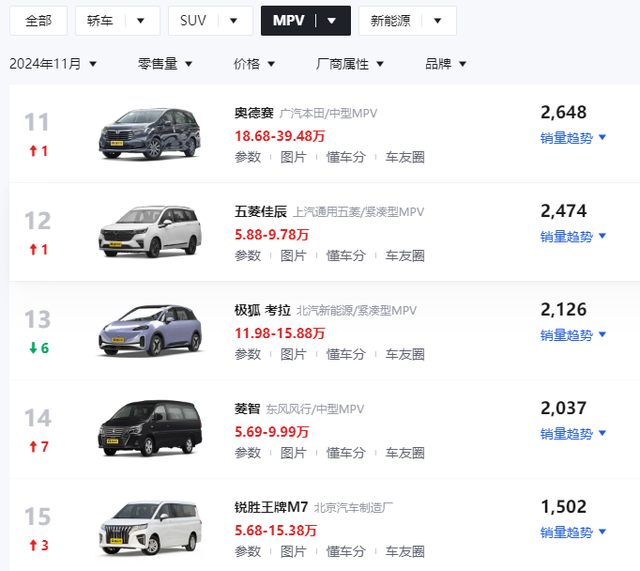Image resolution: width=640 pixels, height=571 pixels.
Task: View 图片 for 菱智
Action: [293, 453]
